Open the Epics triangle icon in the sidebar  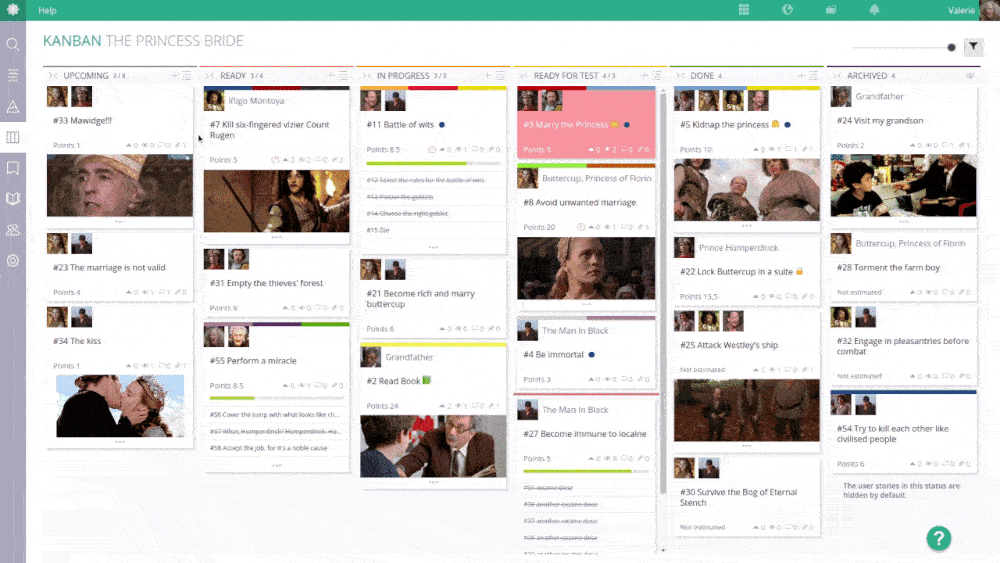[x=13, y=106]
